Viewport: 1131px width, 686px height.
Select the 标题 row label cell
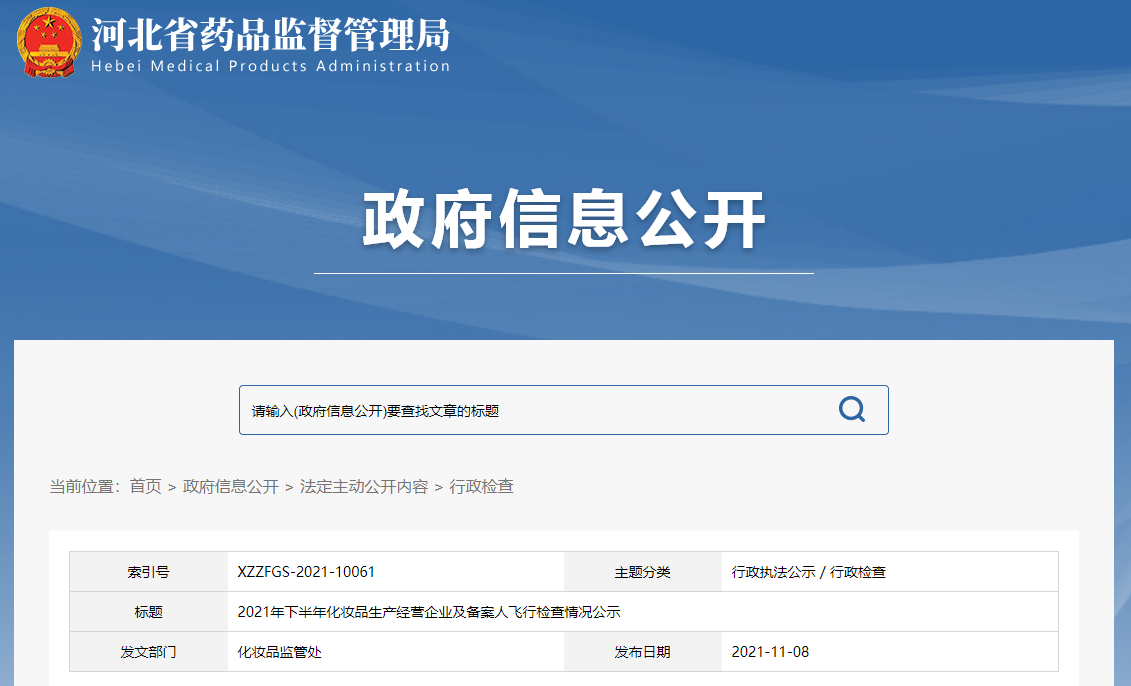pyautogui.click(x=146, y=611)
